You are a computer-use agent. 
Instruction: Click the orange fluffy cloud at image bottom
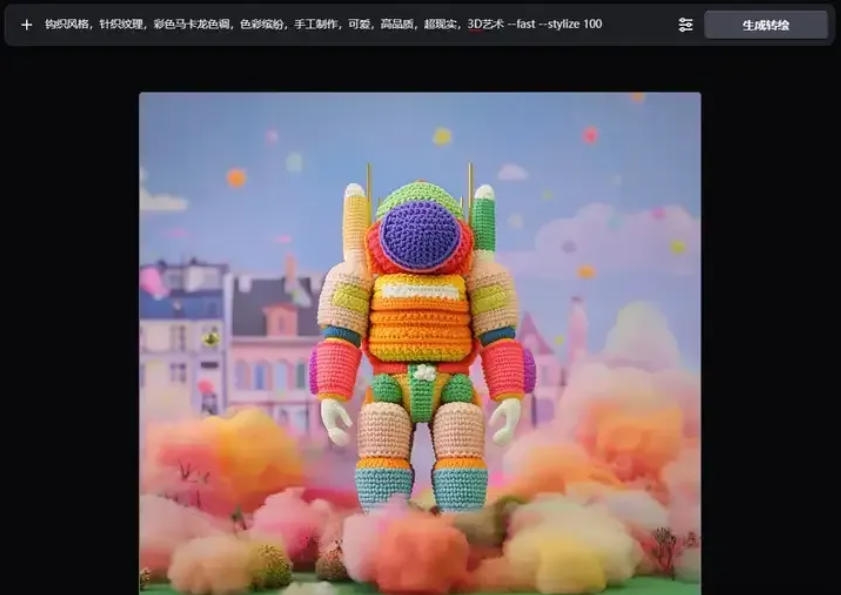[x=410, y=550]
